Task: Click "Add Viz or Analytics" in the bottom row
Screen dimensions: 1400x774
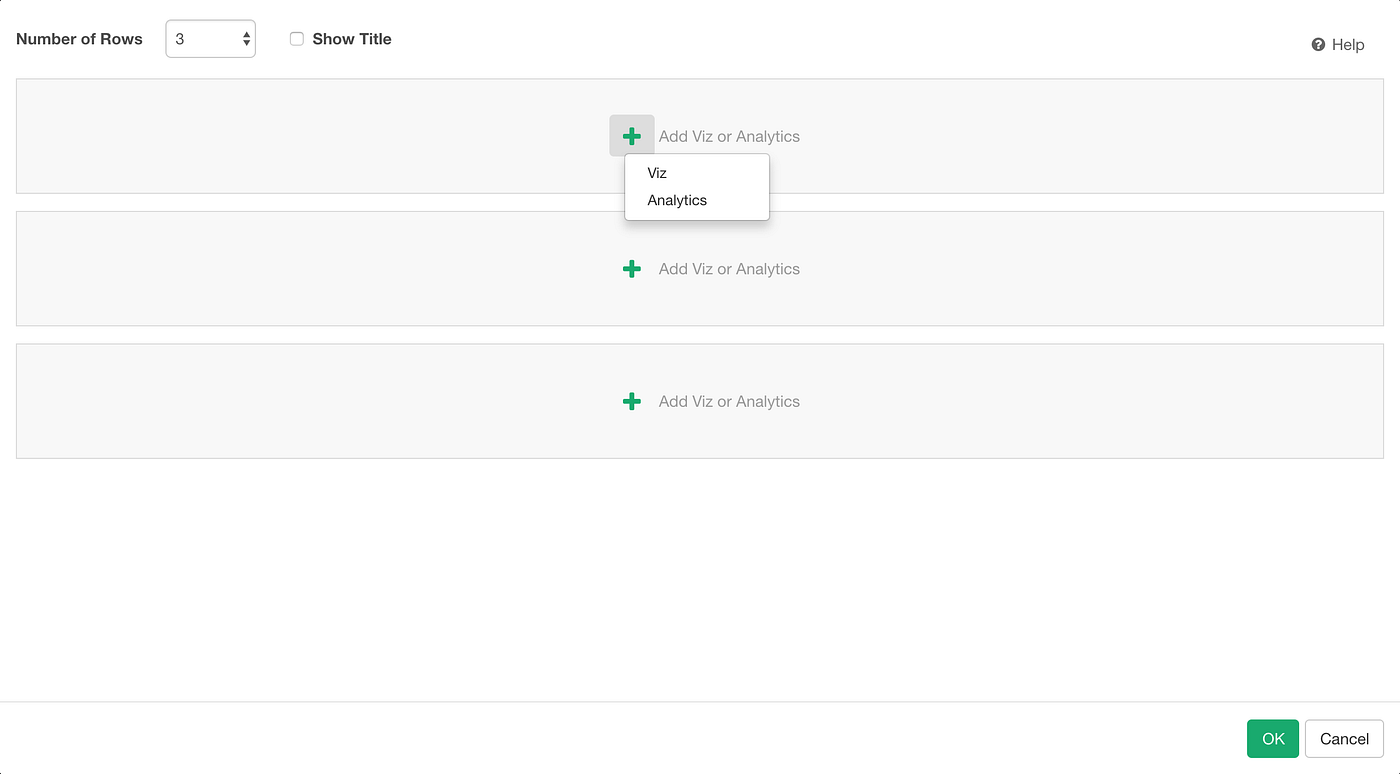Action: pos(728,401)
